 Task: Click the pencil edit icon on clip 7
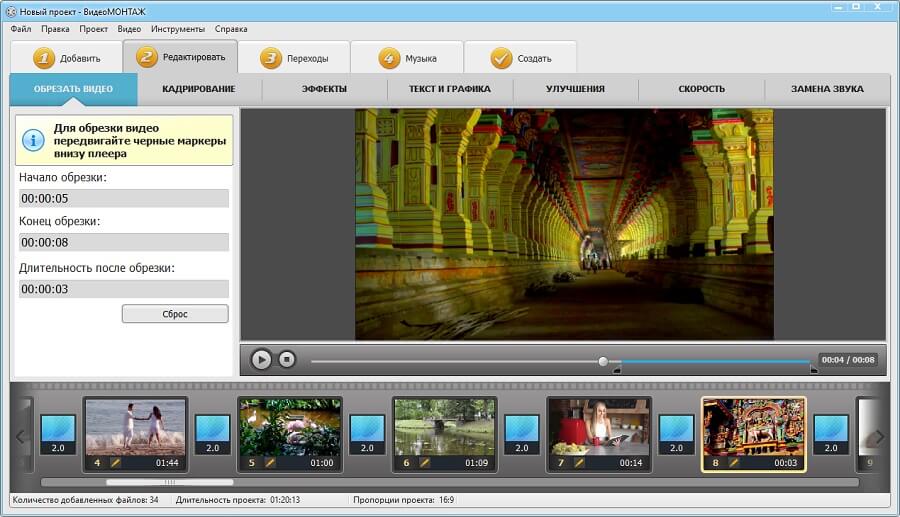click(579, 463)
